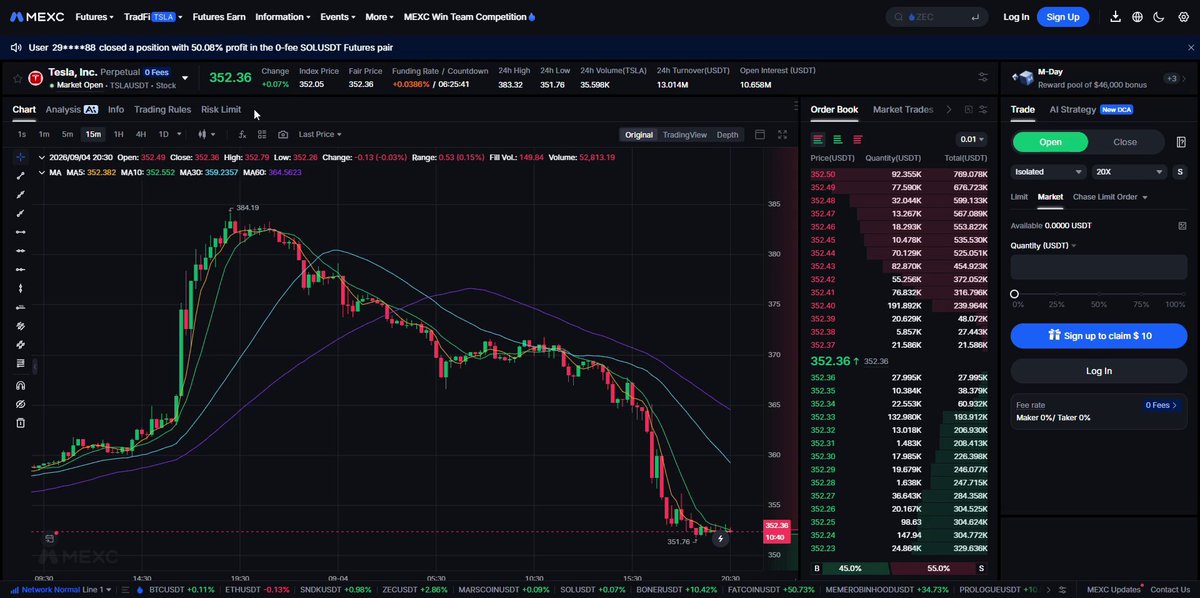Open the Last Price dropdown

[x=319, y=134]
